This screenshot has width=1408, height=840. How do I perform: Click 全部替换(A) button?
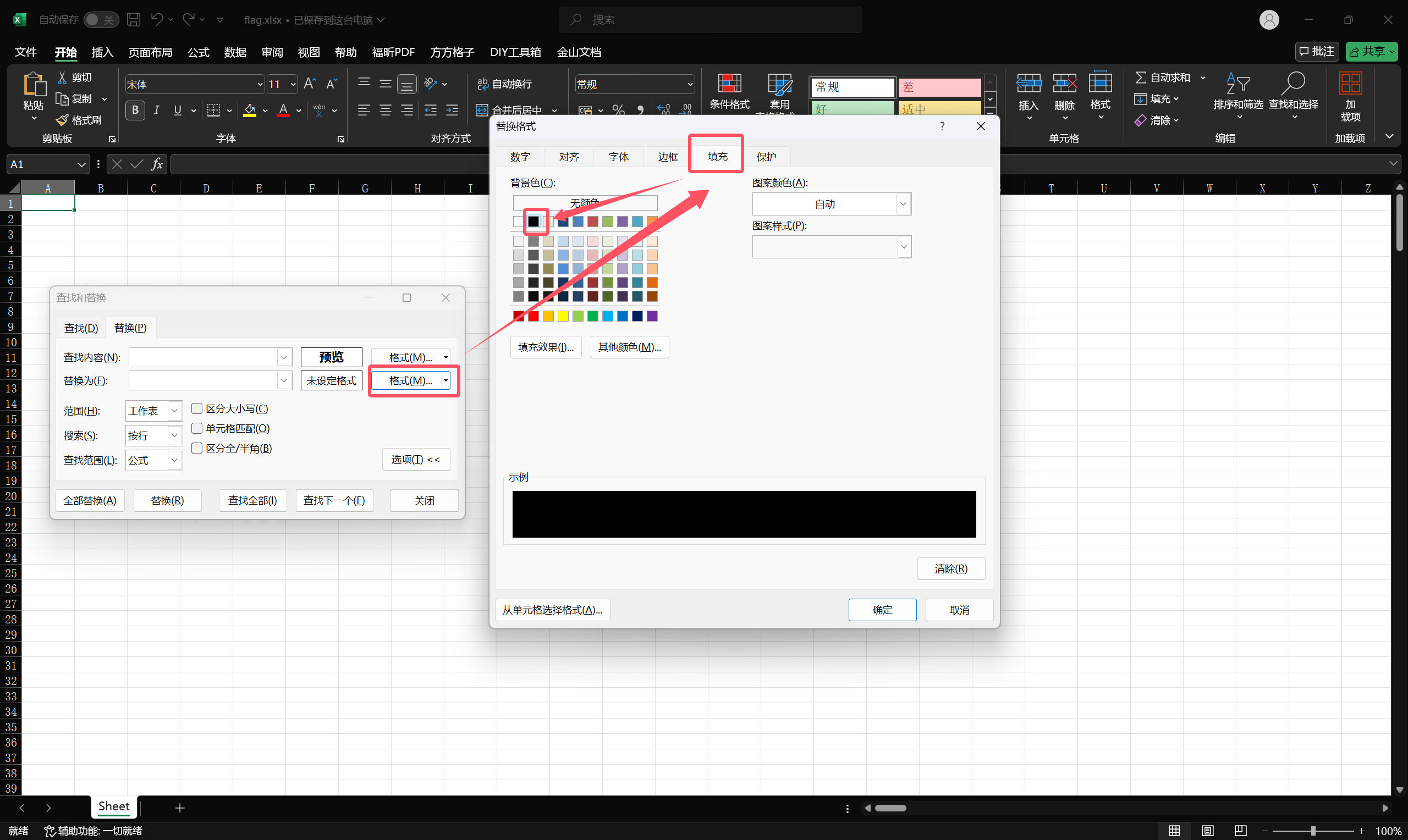[90, 500]
